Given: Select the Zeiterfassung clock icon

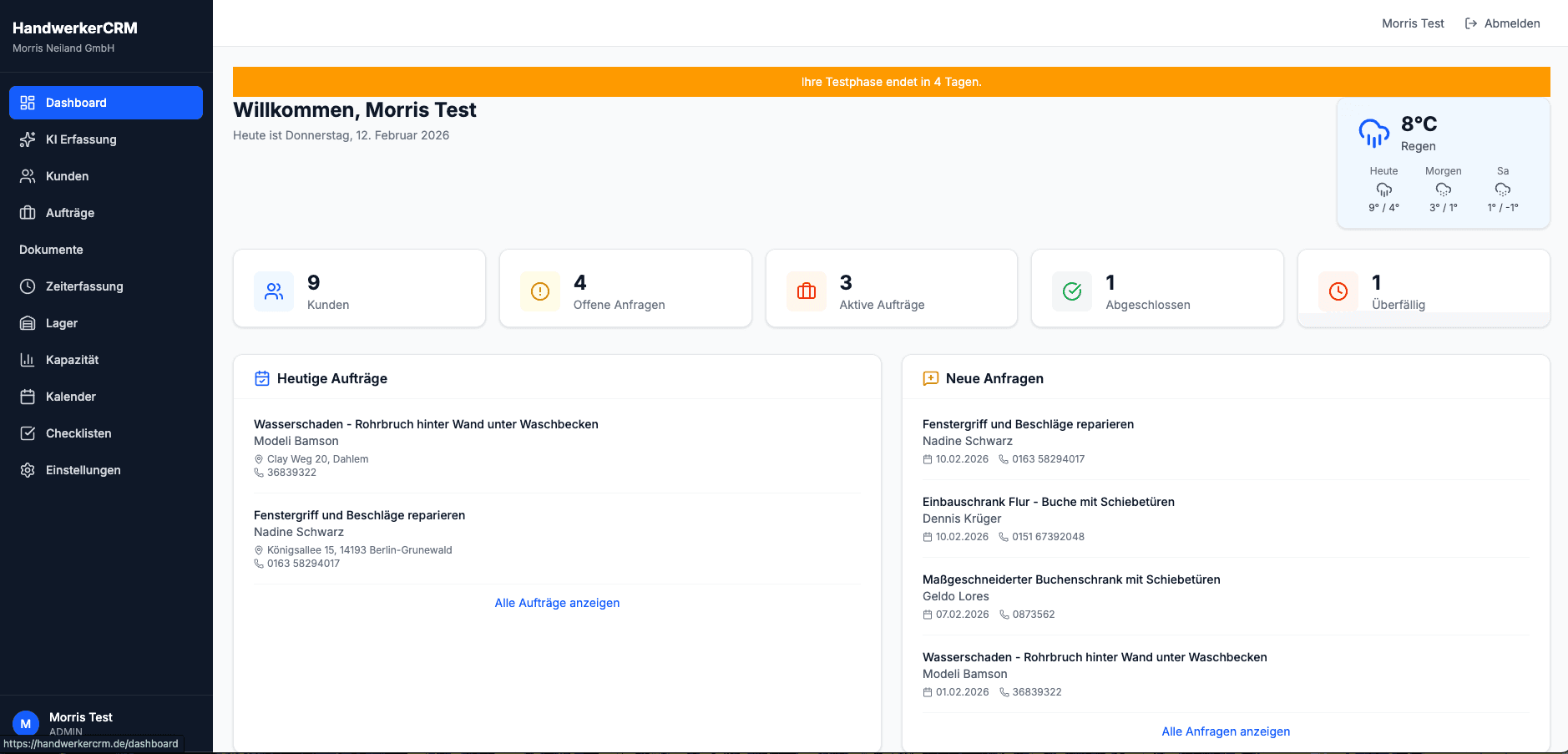Looking at the screenshot, I should [28, 286].
